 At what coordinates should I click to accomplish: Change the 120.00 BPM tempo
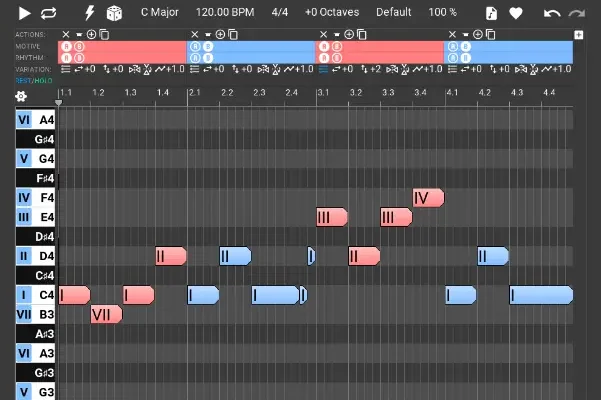[x=225, y=13]
